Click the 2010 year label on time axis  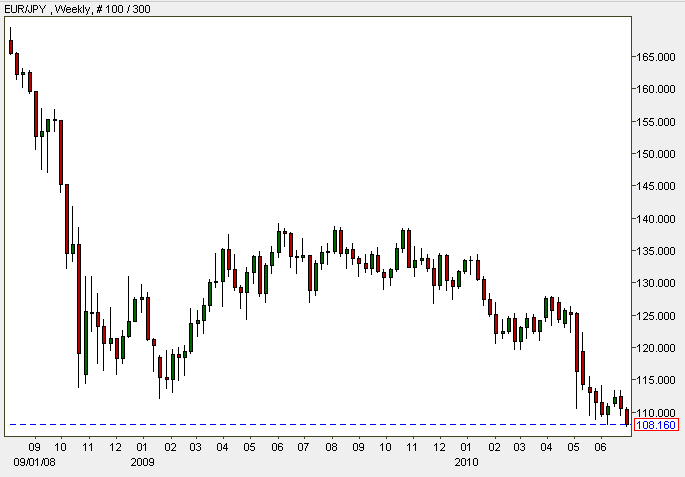466,462
